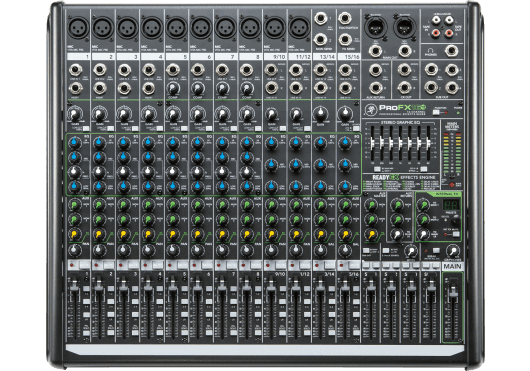Click the main out left quarter-inch jack
This screenshot has height=371, width=530.
pos(375,52)
